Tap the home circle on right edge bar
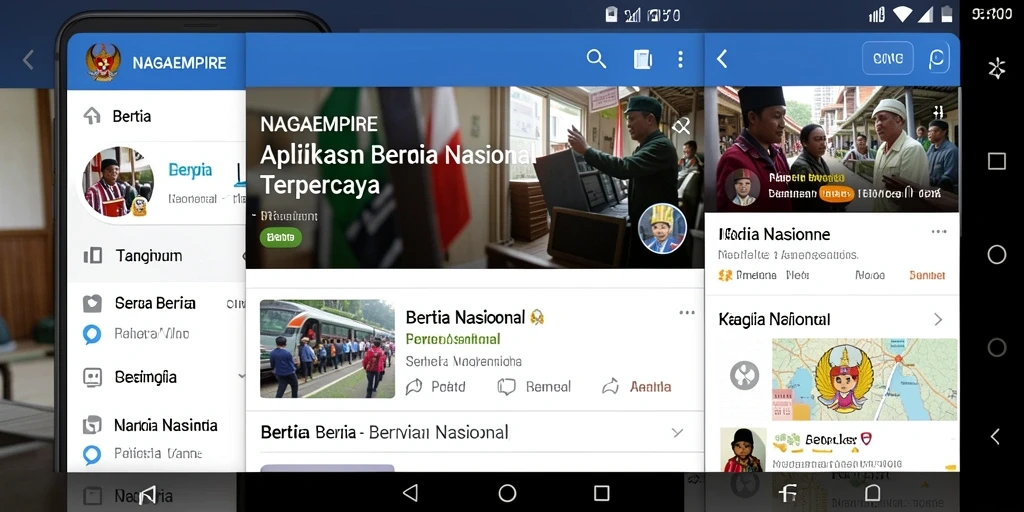 [997, 254]
